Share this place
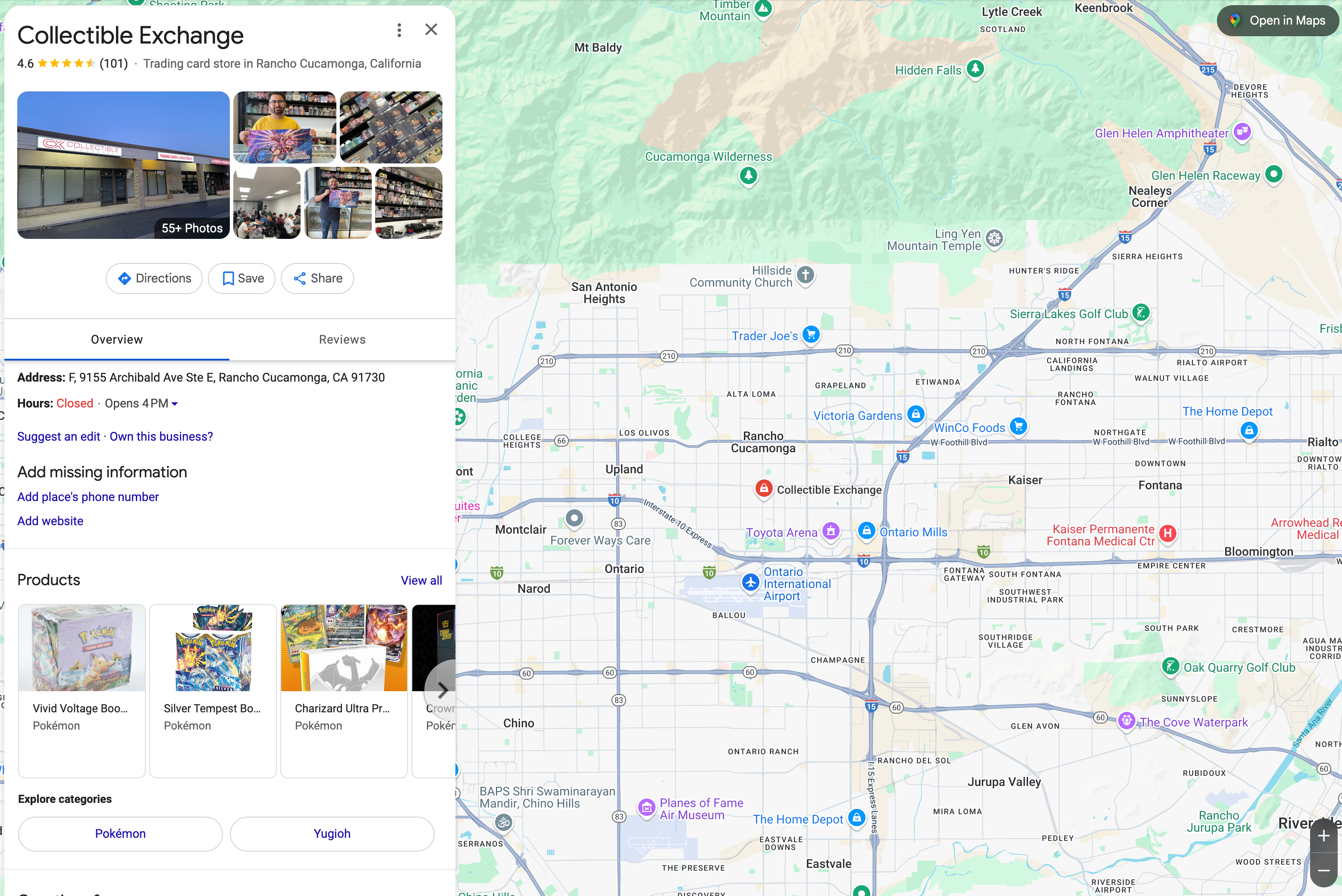This screenshot has height=896, width=1342. tap(317, 278)
